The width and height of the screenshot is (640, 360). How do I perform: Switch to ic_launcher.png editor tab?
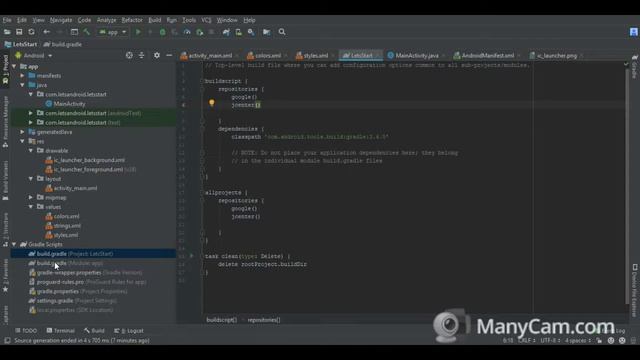(x=557, y=56)
